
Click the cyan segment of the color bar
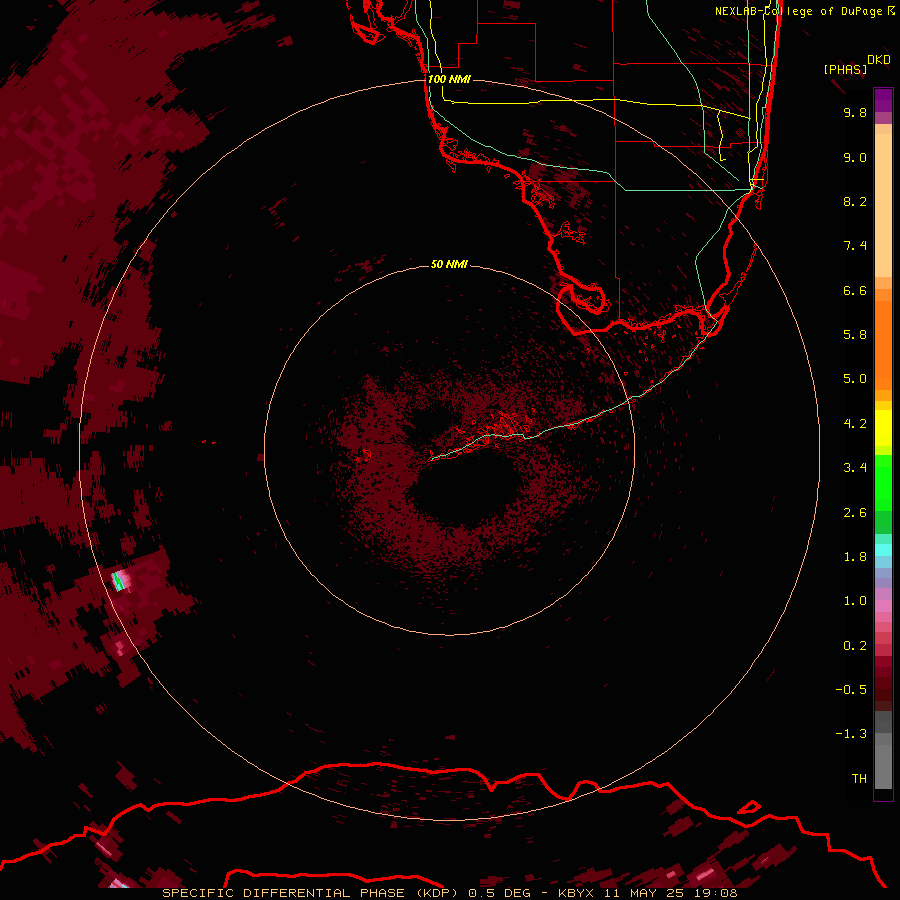point(883,550)
